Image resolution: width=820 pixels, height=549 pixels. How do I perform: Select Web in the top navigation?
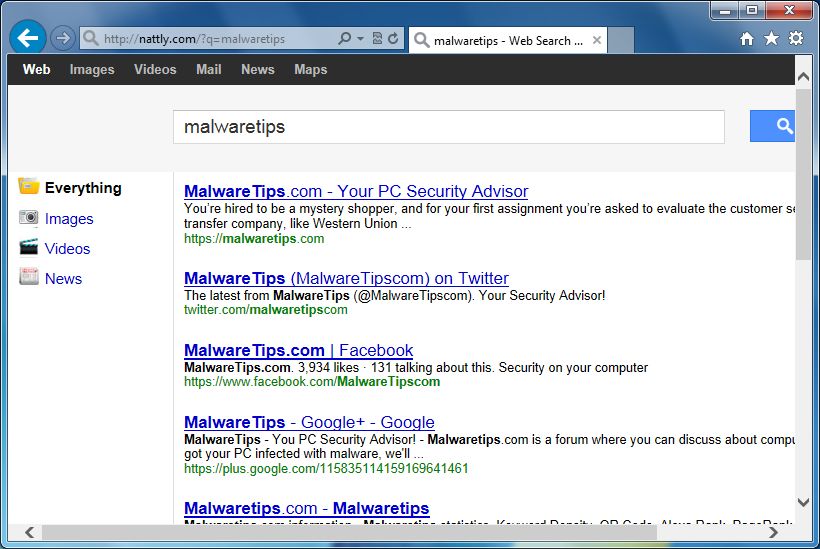point(37,70)
